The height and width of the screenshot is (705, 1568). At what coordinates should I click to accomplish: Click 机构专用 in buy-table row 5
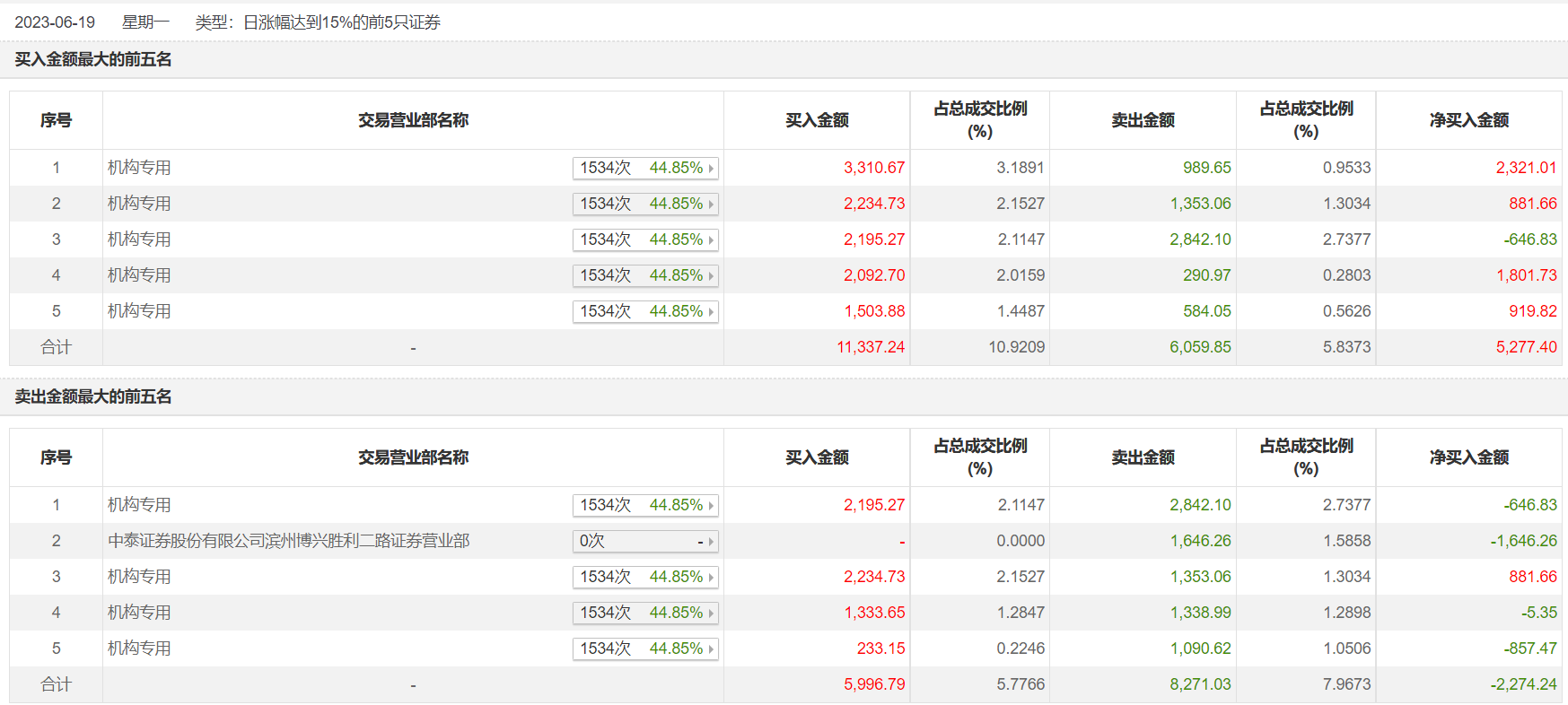coord(139,311)
